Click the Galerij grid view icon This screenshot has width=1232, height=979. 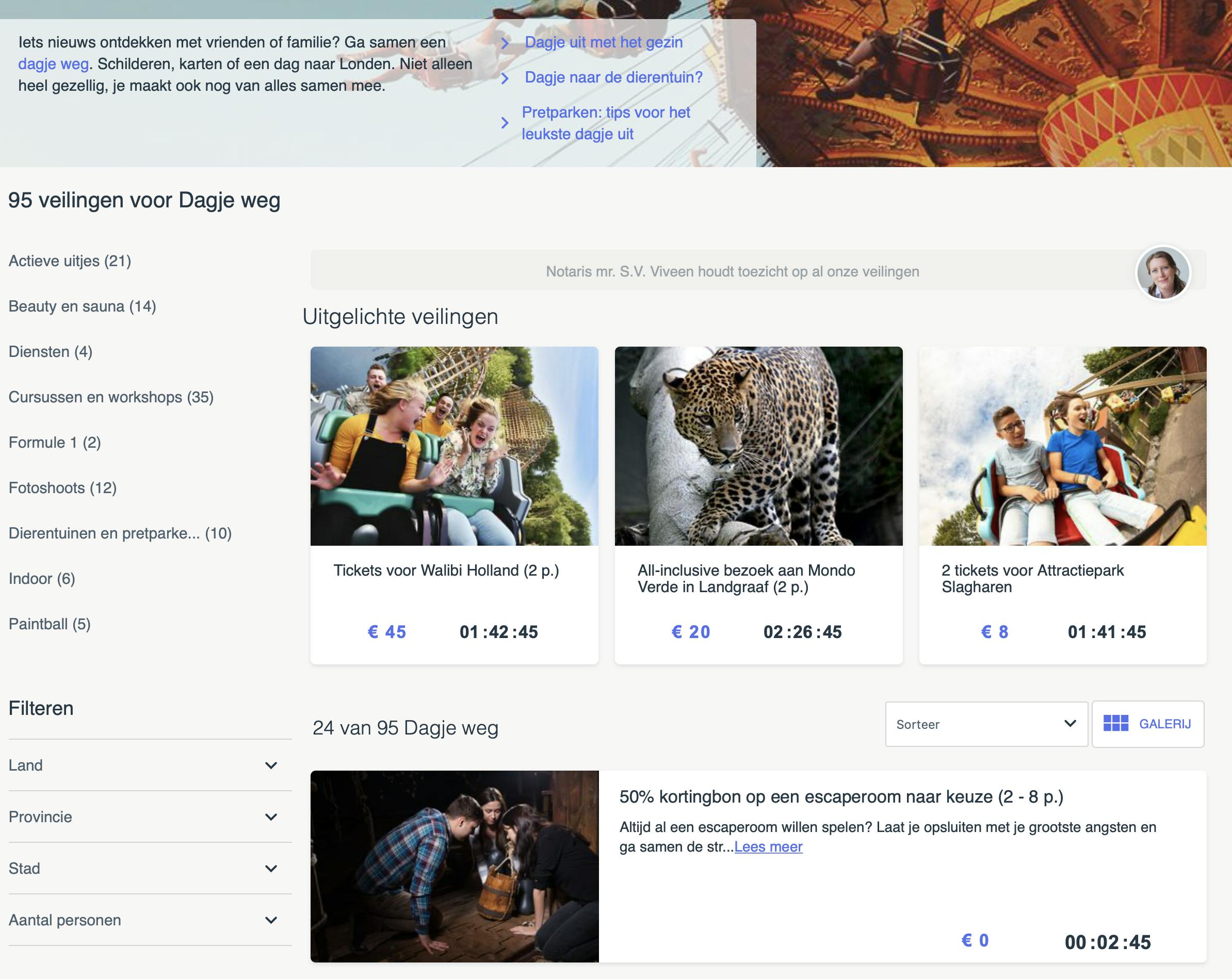pos(1115,723)
